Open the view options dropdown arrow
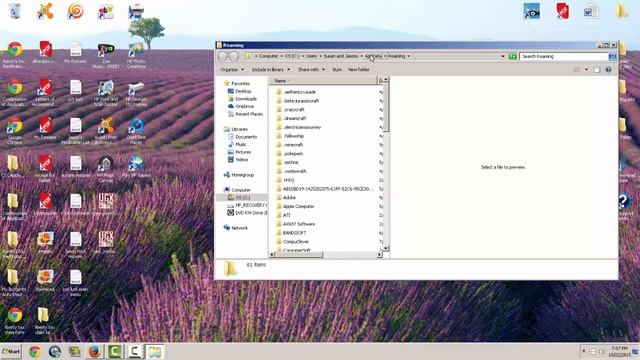The height and width of the screenshot is (360, 640). point(587,70)
